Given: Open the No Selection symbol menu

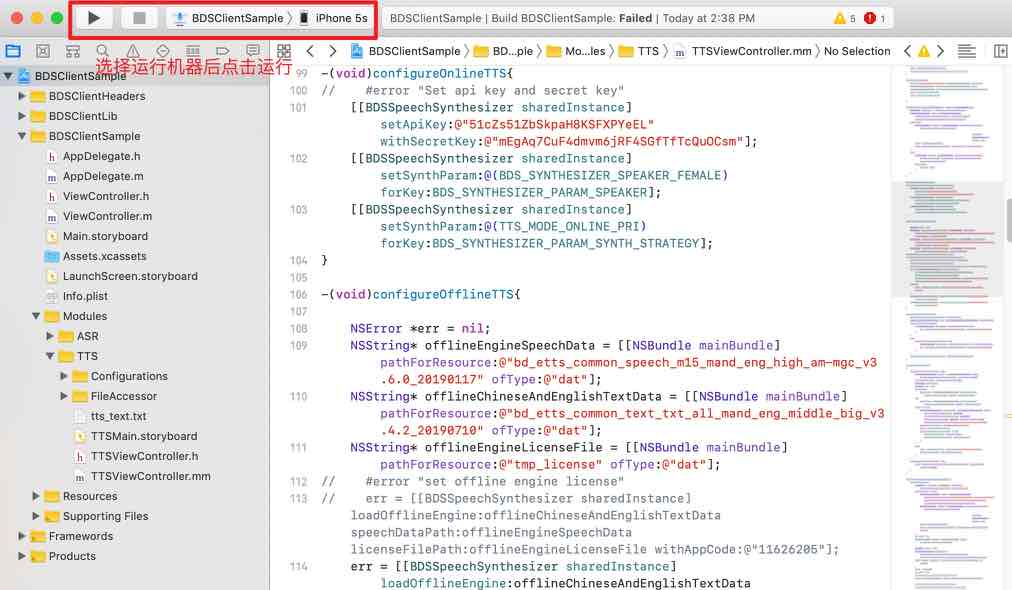Looking at the screenshot, I should coord(857,51).
